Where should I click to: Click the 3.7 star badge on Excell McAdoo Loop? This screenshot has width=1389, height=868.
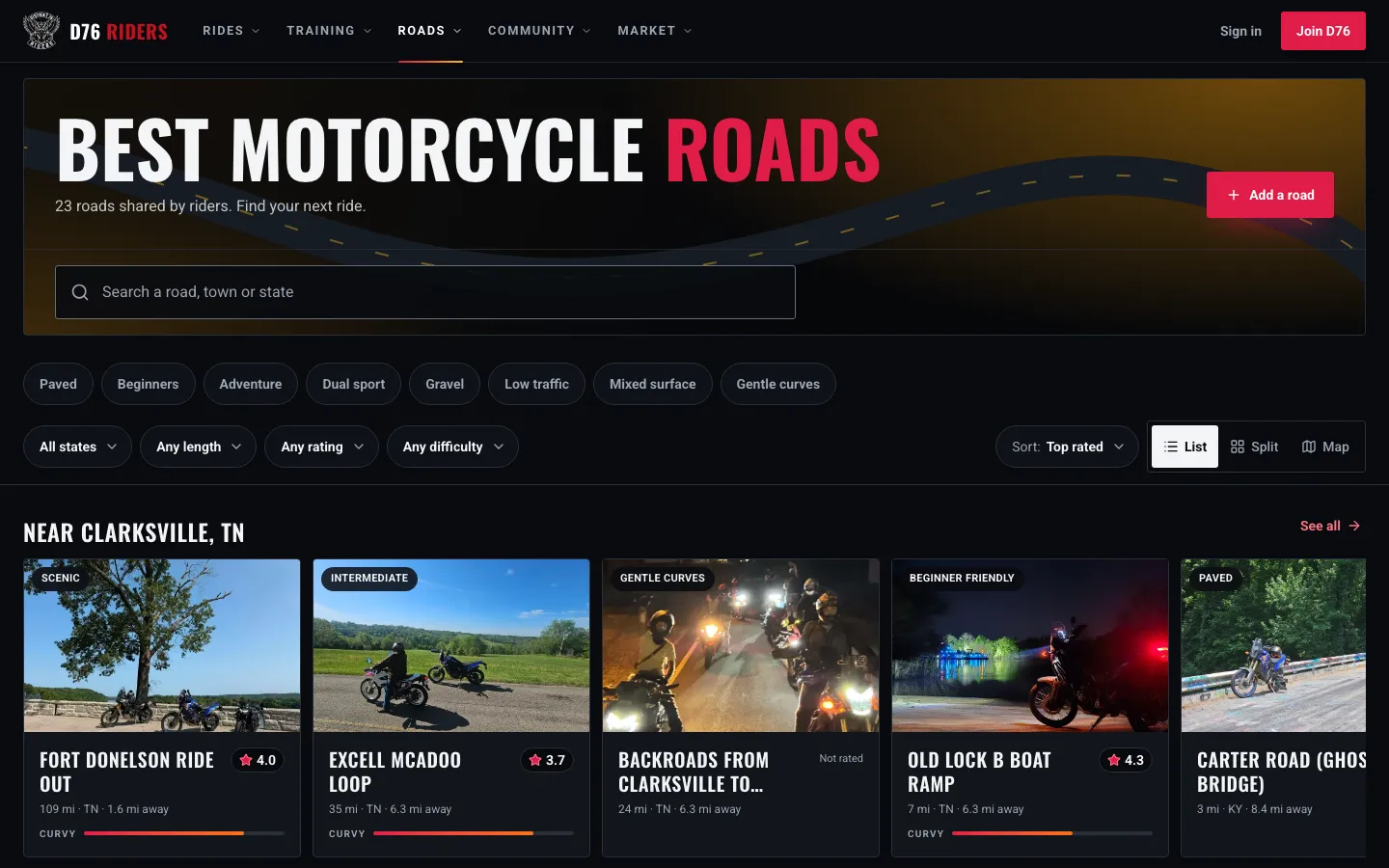coord(547,760)
